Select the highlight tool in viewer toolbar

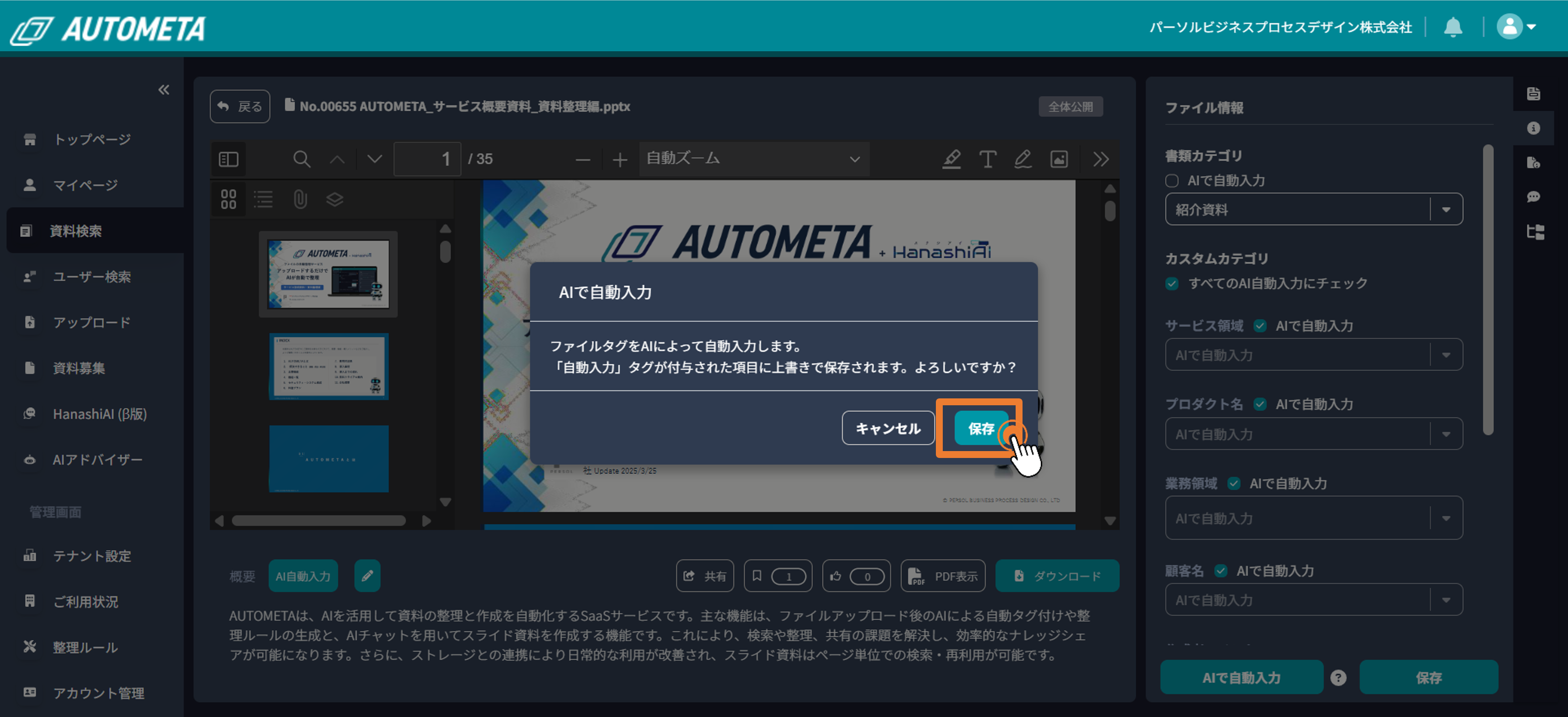pyautogui.click(x=952, y=160)
